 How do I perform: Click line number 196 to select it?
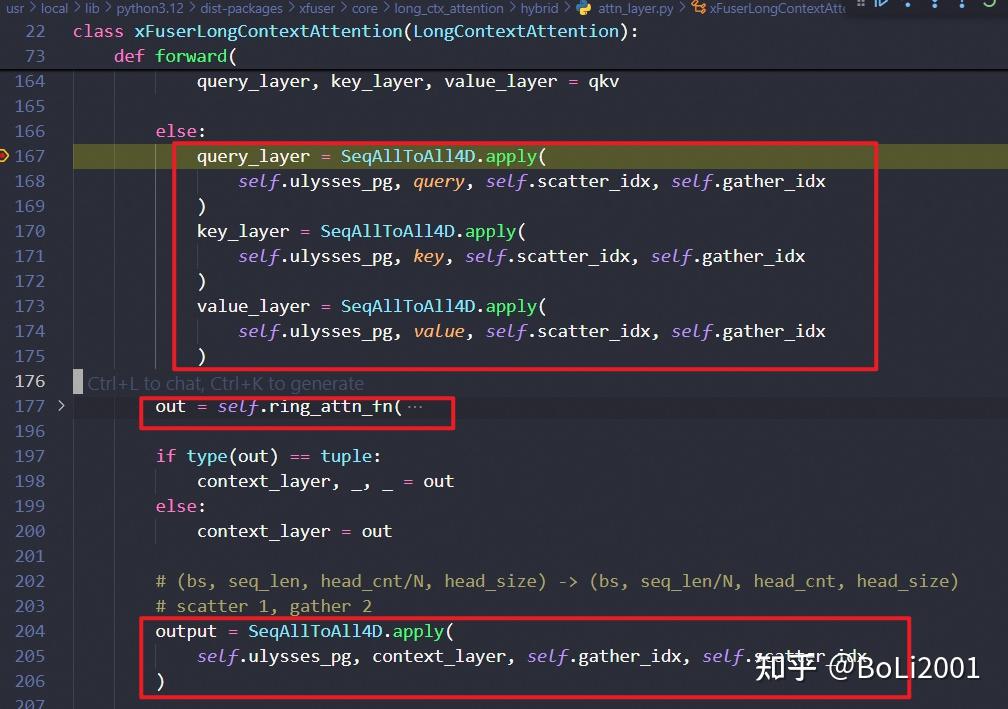(30, 430)
